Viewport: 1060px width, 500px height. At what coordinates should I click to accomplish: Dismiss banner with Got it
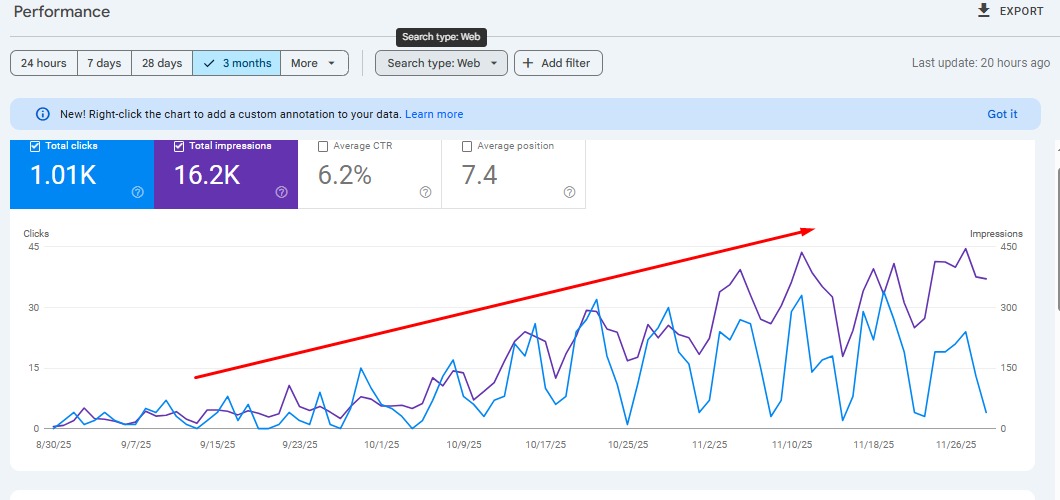tap(1002, 114)
